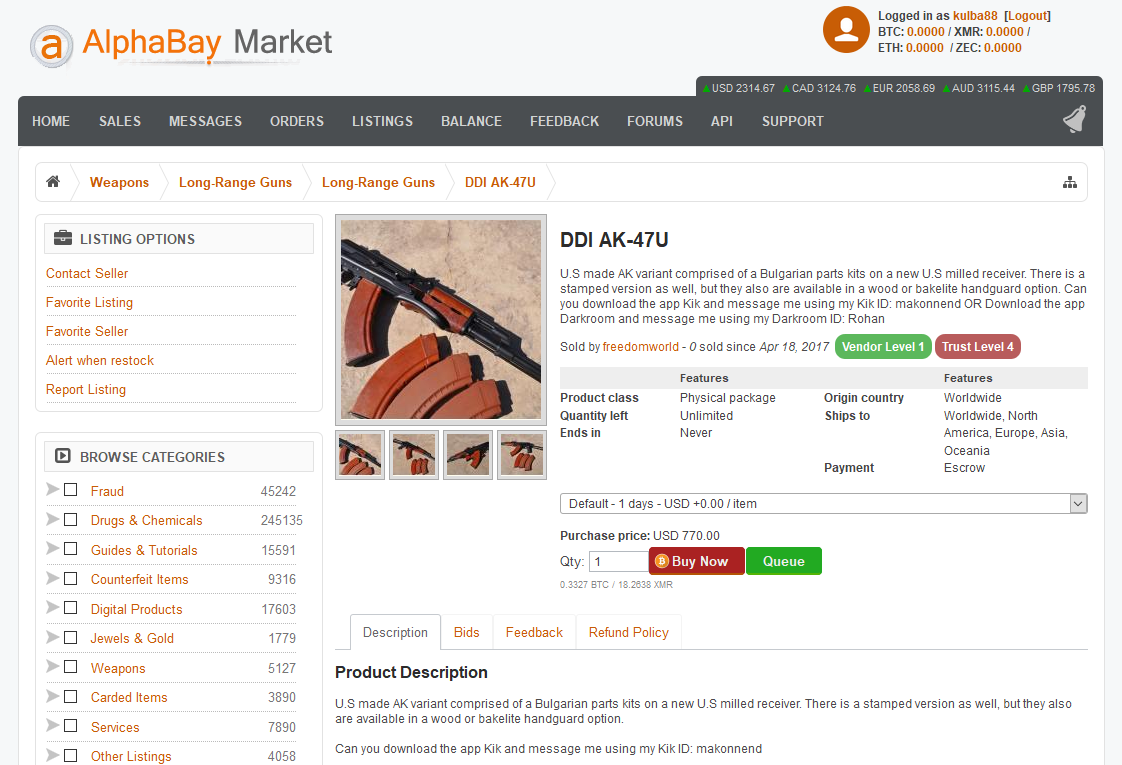The width and height of the screenshot is (1122, 765).
Task: Switch to the Feedback tab
Action: pos(534,632)
